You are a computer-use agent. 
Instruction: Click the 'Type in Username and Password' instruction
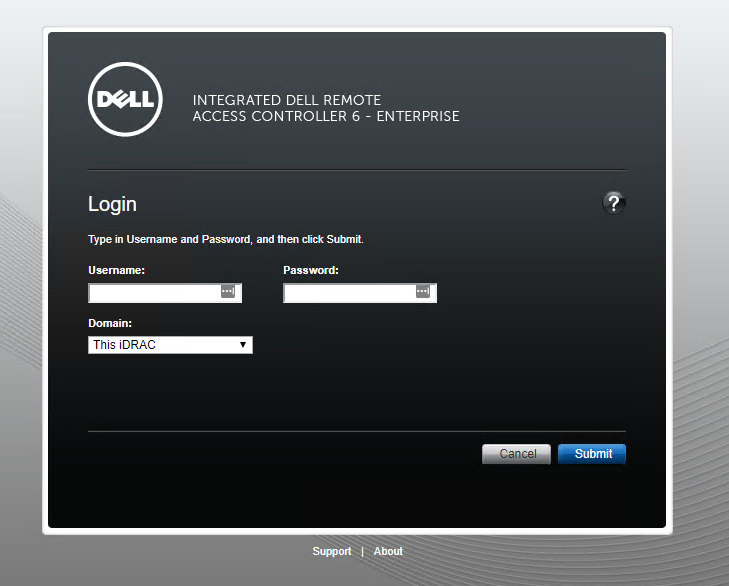click(225, 239)
